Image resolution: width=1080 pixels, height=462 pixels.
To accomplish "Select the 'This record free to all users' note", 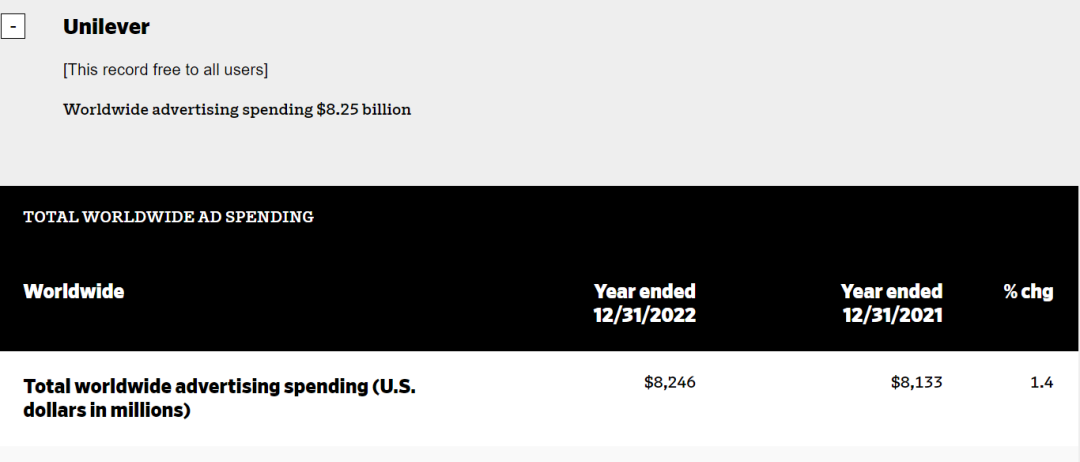I will tap(165, 70).
